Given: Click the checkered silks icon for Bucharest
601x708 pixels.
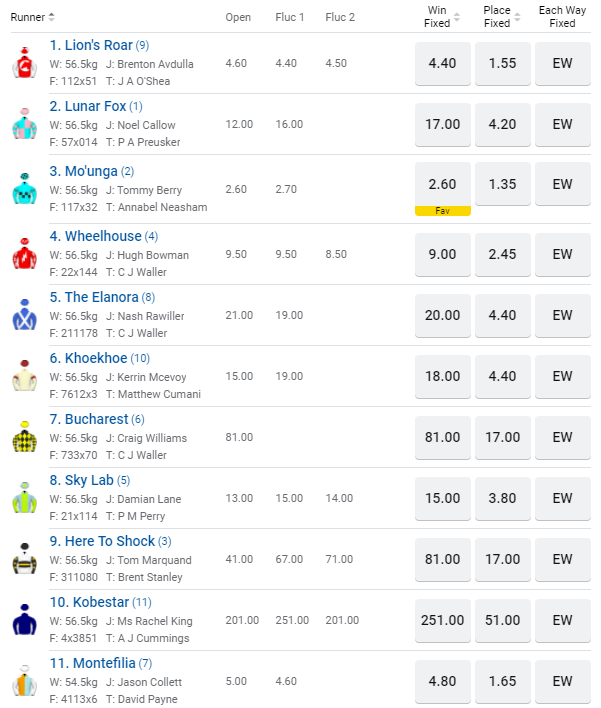Looking at the screenshot, I should click(x=23, y=437).
